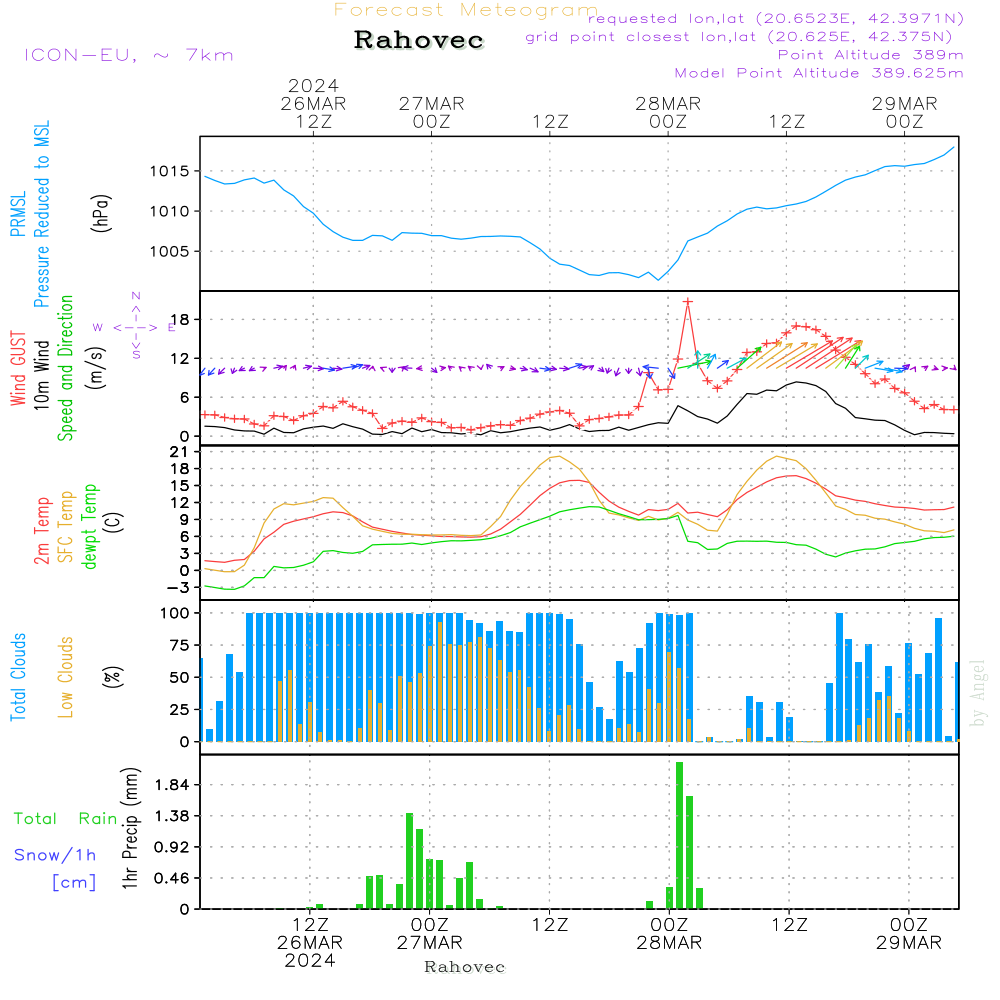
Task: Click the "(hPa)" unit label
Action: 101,213
